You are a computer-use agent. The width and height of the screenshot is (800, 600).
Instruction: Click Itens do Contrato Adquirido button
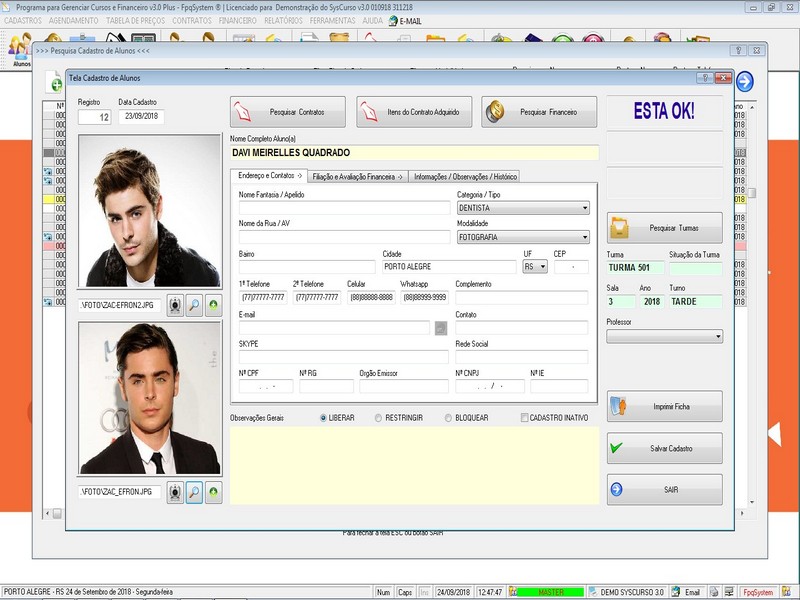tap(414, 112)
